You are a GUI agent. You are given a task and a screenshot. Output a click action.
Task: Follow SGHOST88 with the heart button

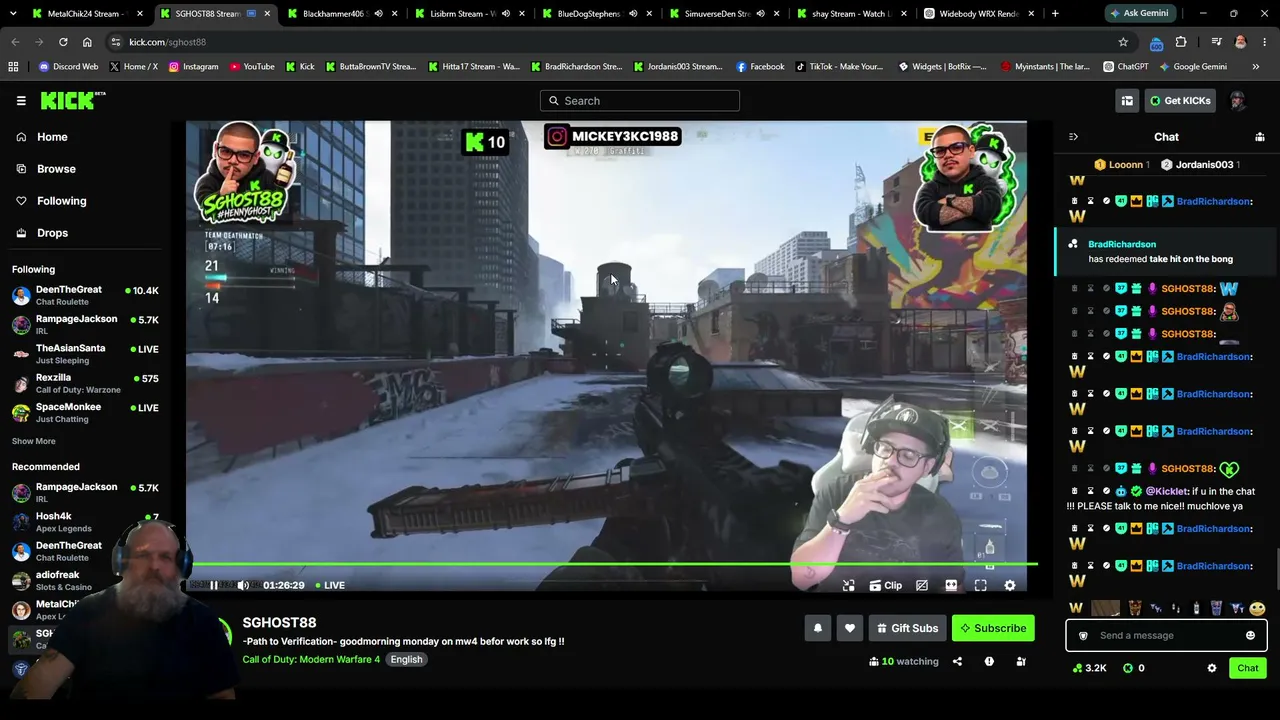850,628
